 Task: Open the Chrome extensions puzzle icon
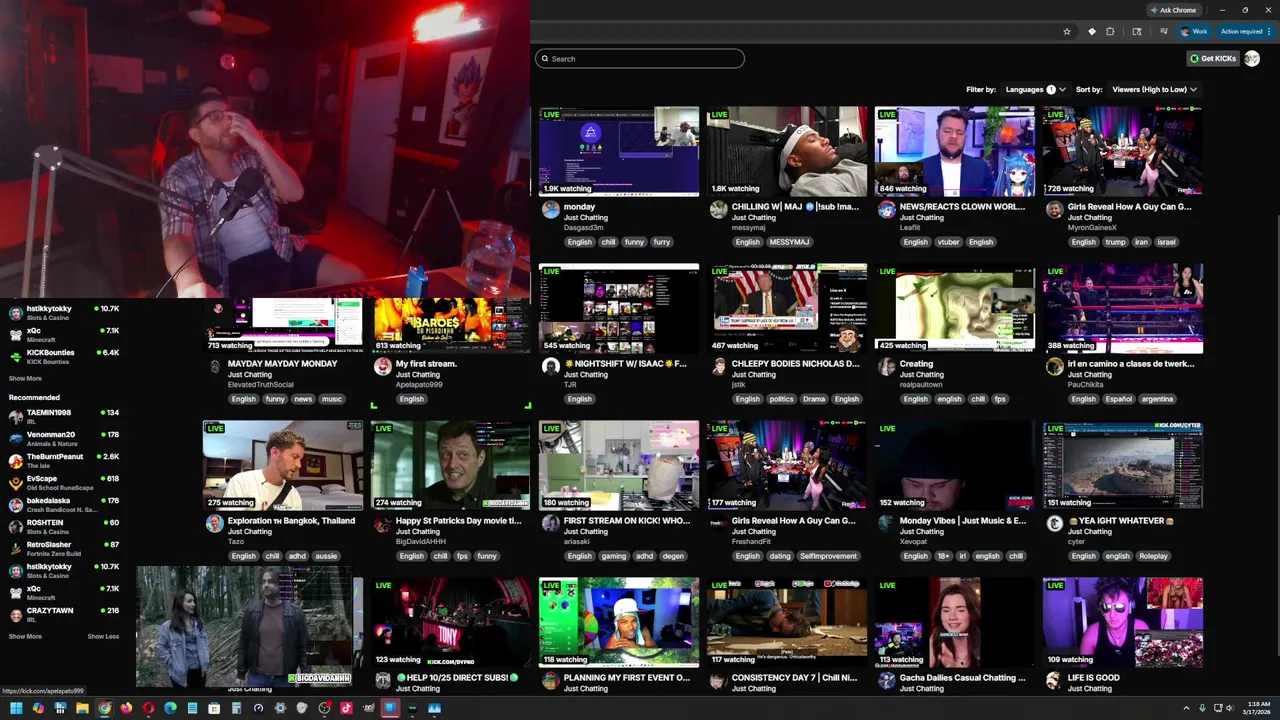click(x=1110, y=31)
